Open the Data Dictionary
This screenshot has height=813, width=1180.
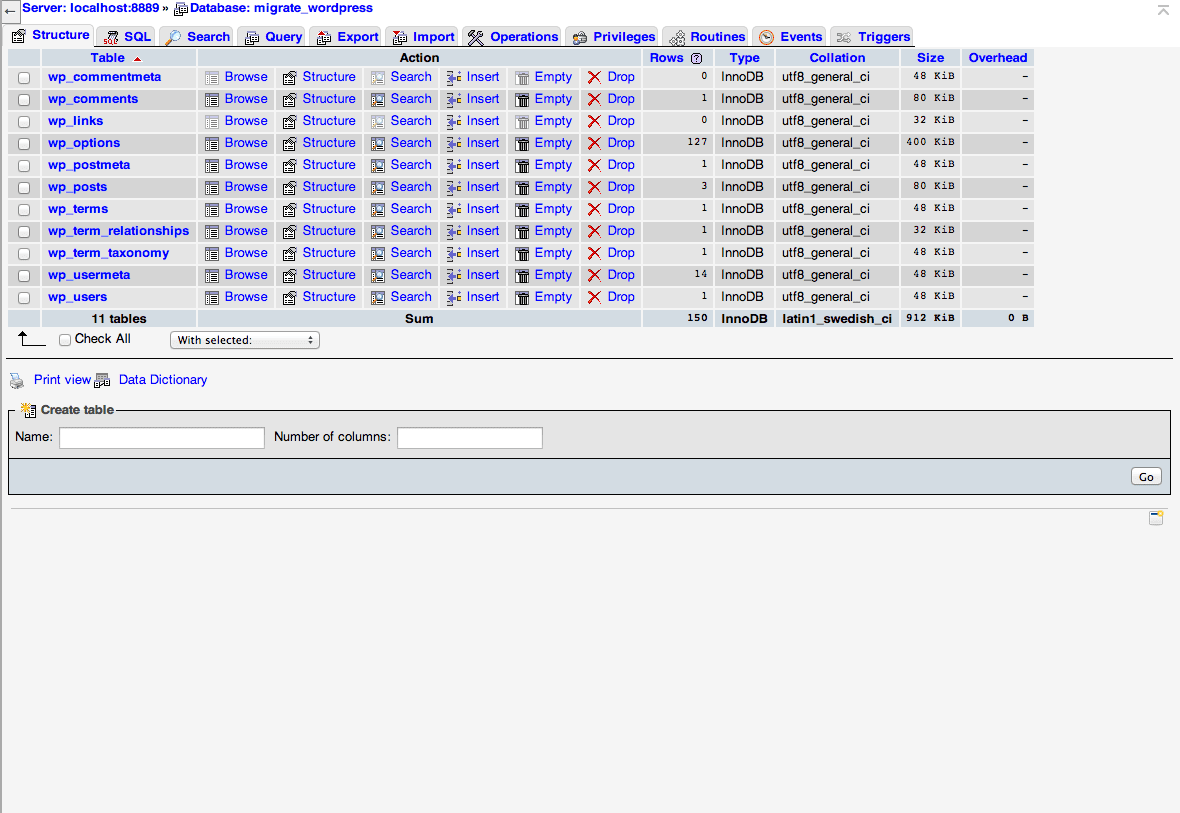tap(162, 379)
